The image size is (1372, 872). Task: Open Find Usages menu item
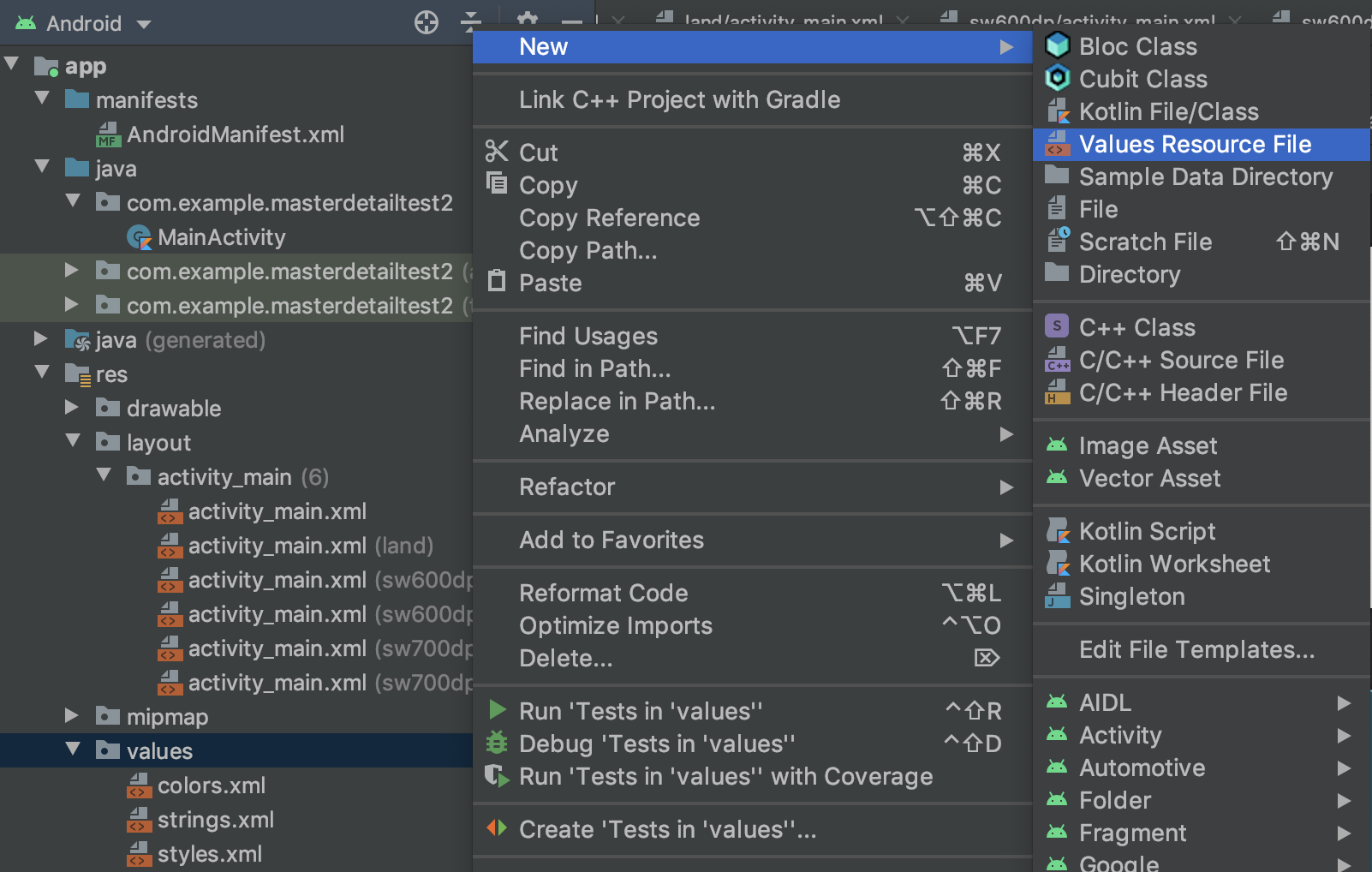pos(752,336)
